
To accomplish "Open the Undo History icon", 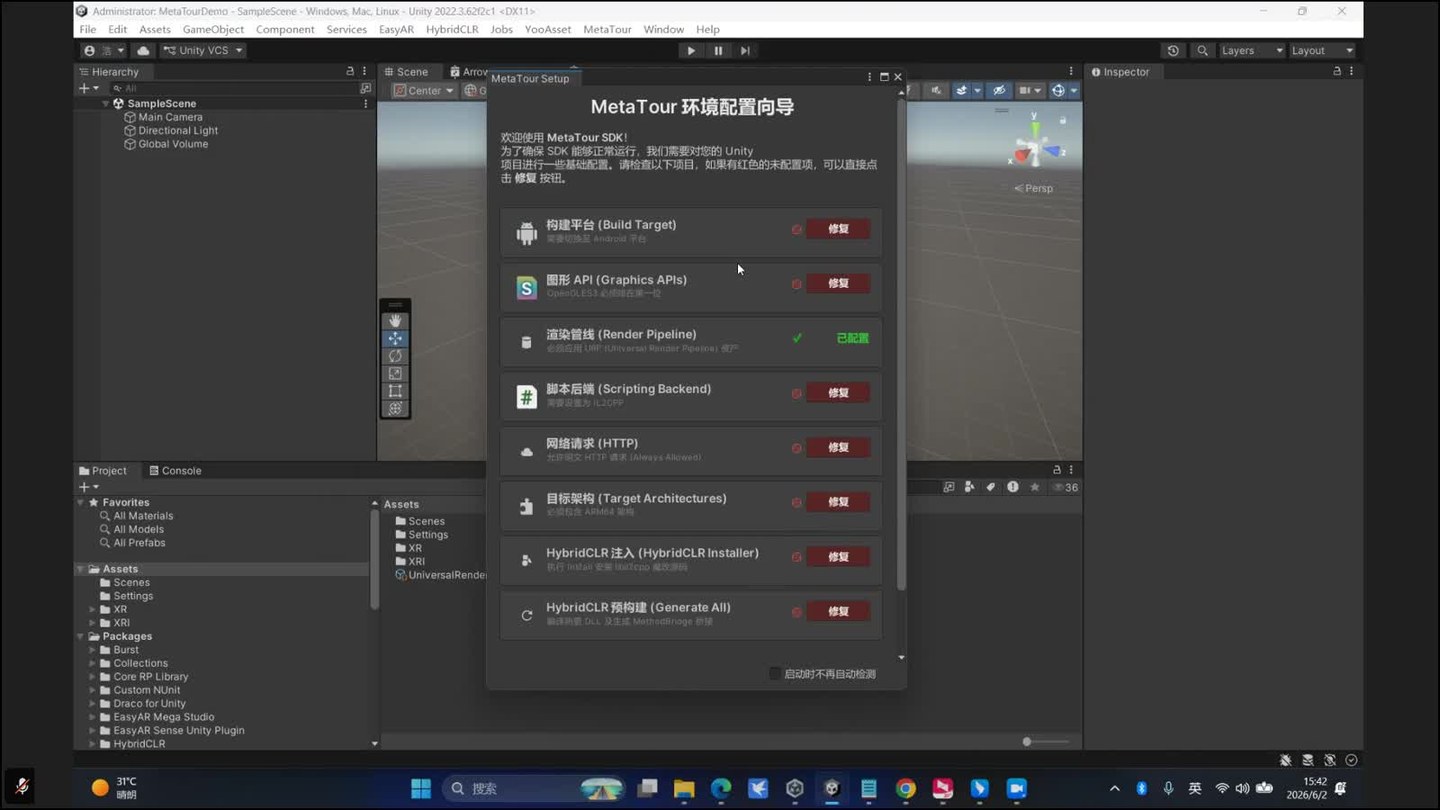I will click(1173, 50).
